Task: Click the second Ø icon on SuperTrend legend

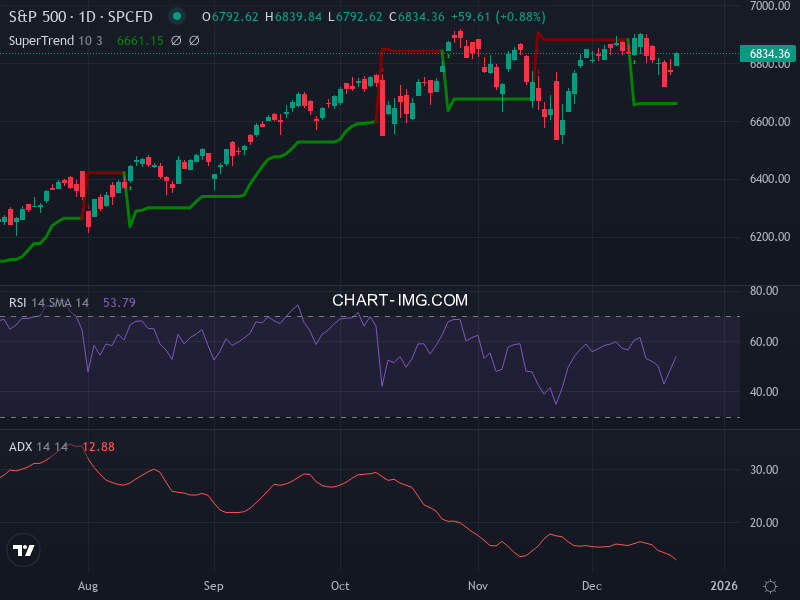Action: pyautogui.click(x=194, y=41)
